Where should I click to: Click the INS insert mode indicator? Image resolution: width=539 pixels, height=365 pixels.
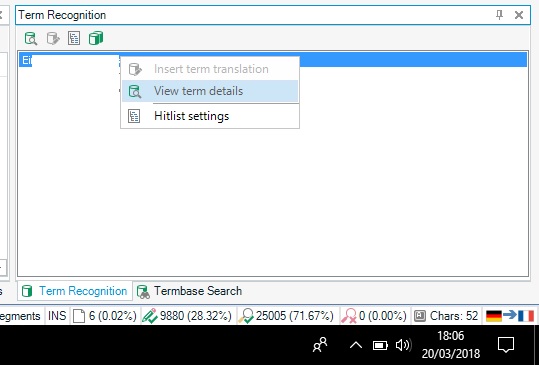coord(57,316)
